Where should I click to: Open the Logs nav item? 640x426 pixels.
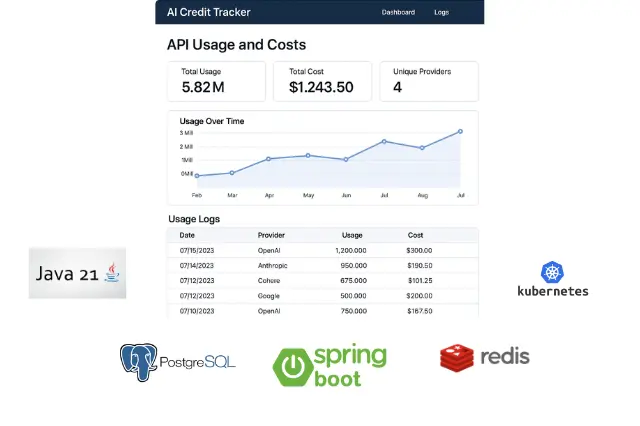point(441,12)
